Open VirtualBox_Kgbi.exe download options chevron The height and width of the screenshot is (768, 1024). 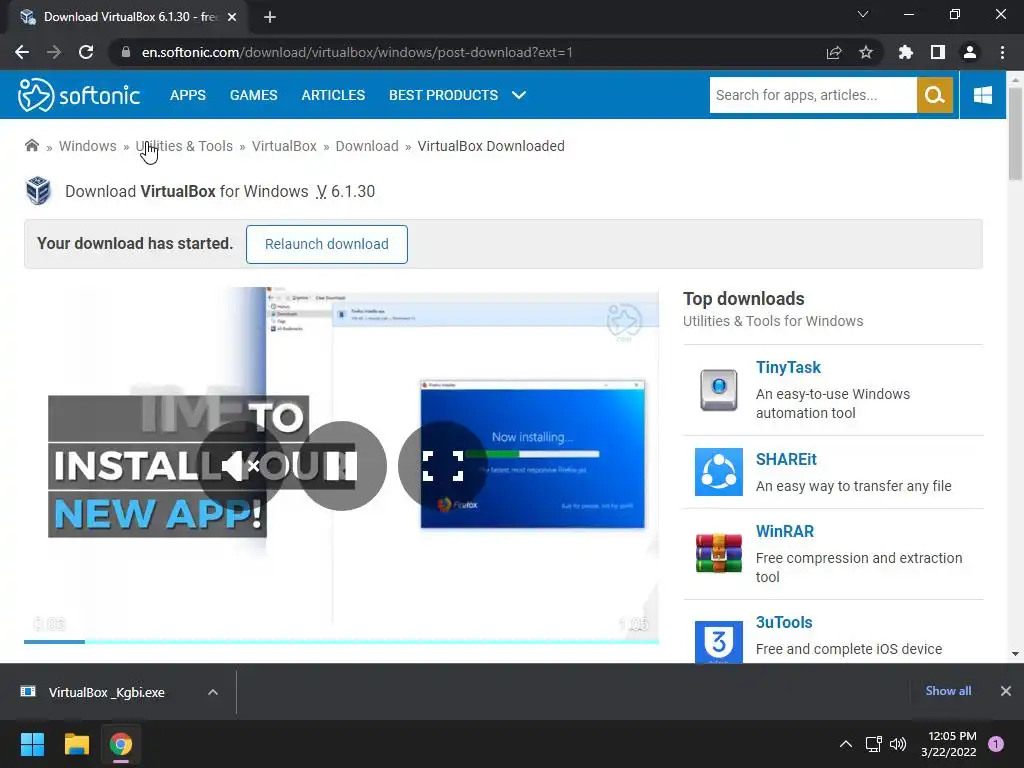click(213, 692)
